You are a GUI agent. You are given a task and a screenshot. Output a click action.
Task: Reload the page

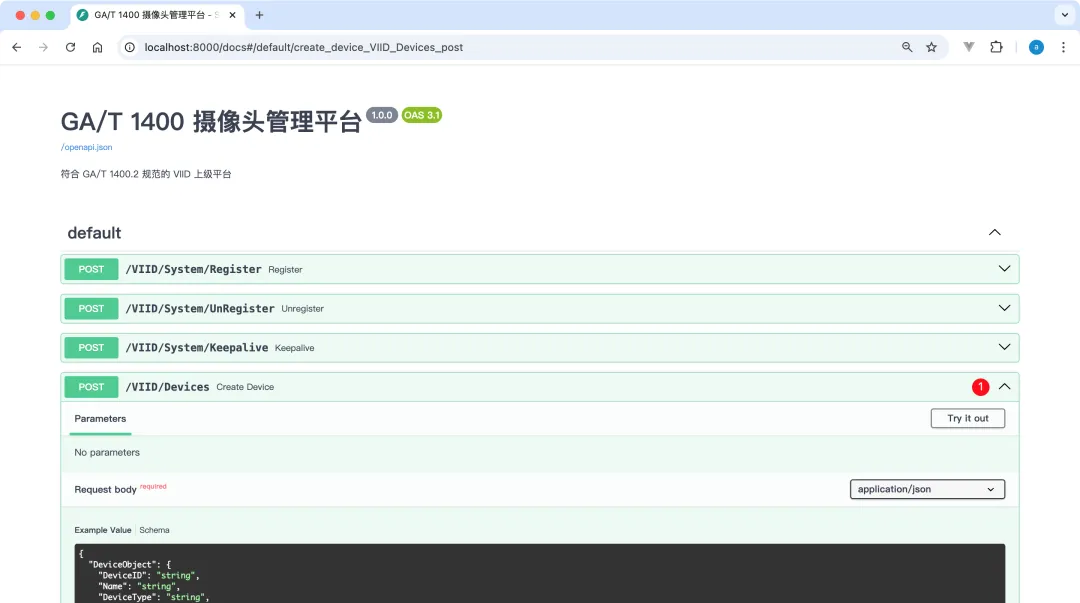pos(70,48)
